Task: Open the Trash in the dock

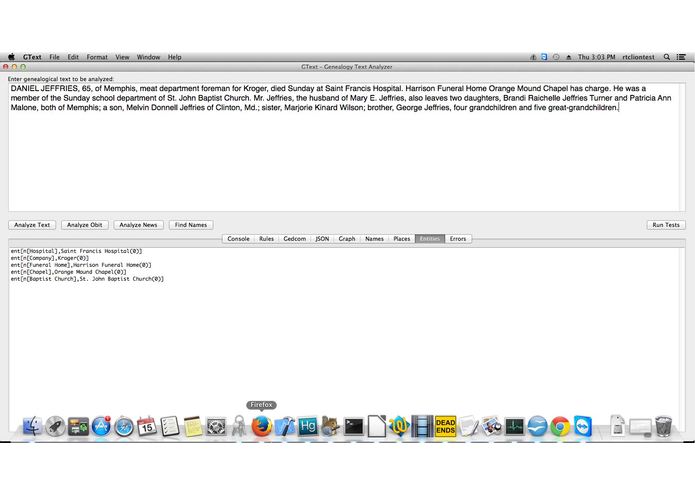Action: coord(664,426)
